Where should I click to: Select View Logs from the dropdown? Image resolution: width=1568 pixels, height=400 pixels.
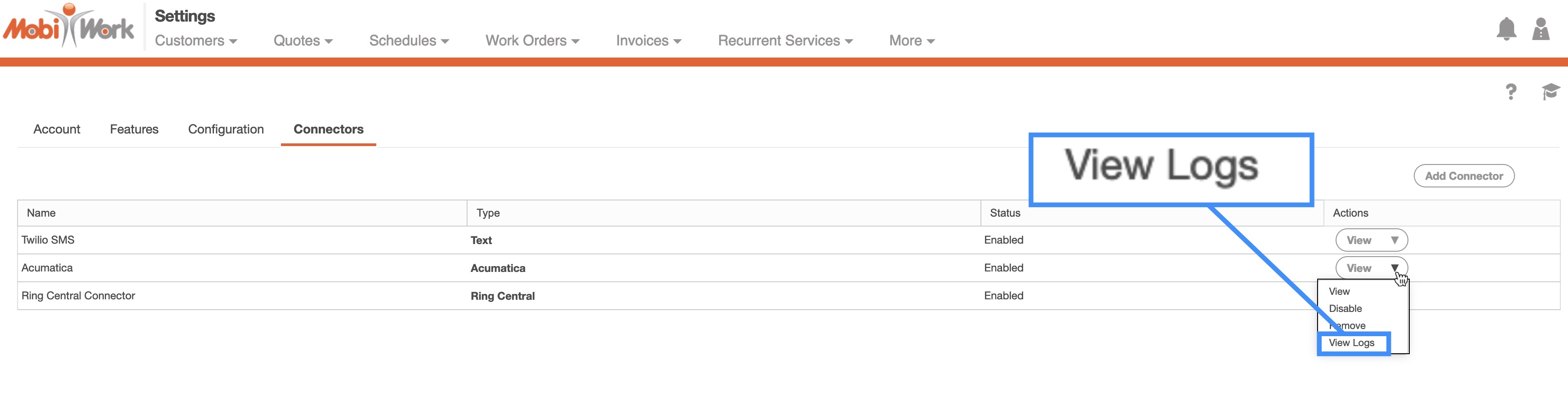[x=1351, y=343]
